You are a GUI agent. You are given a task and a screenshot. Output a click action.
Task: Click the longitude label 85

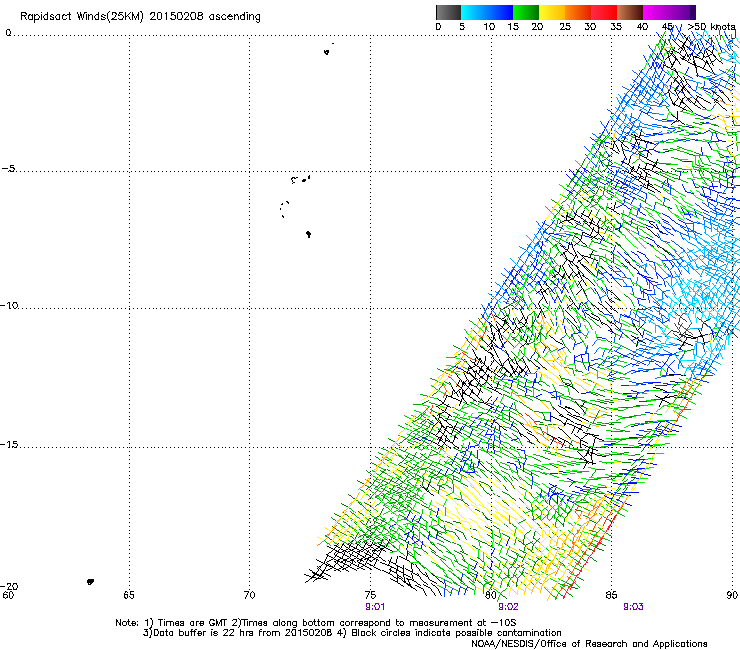611,595
